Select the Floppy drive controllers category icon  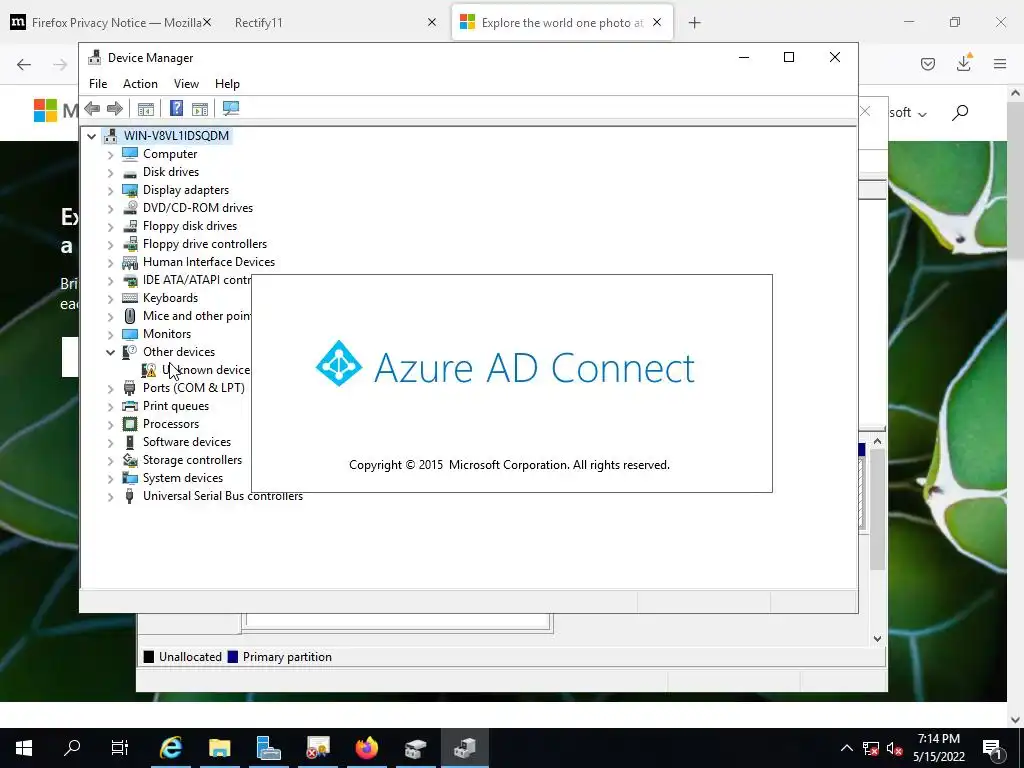[x=130, y=244]
